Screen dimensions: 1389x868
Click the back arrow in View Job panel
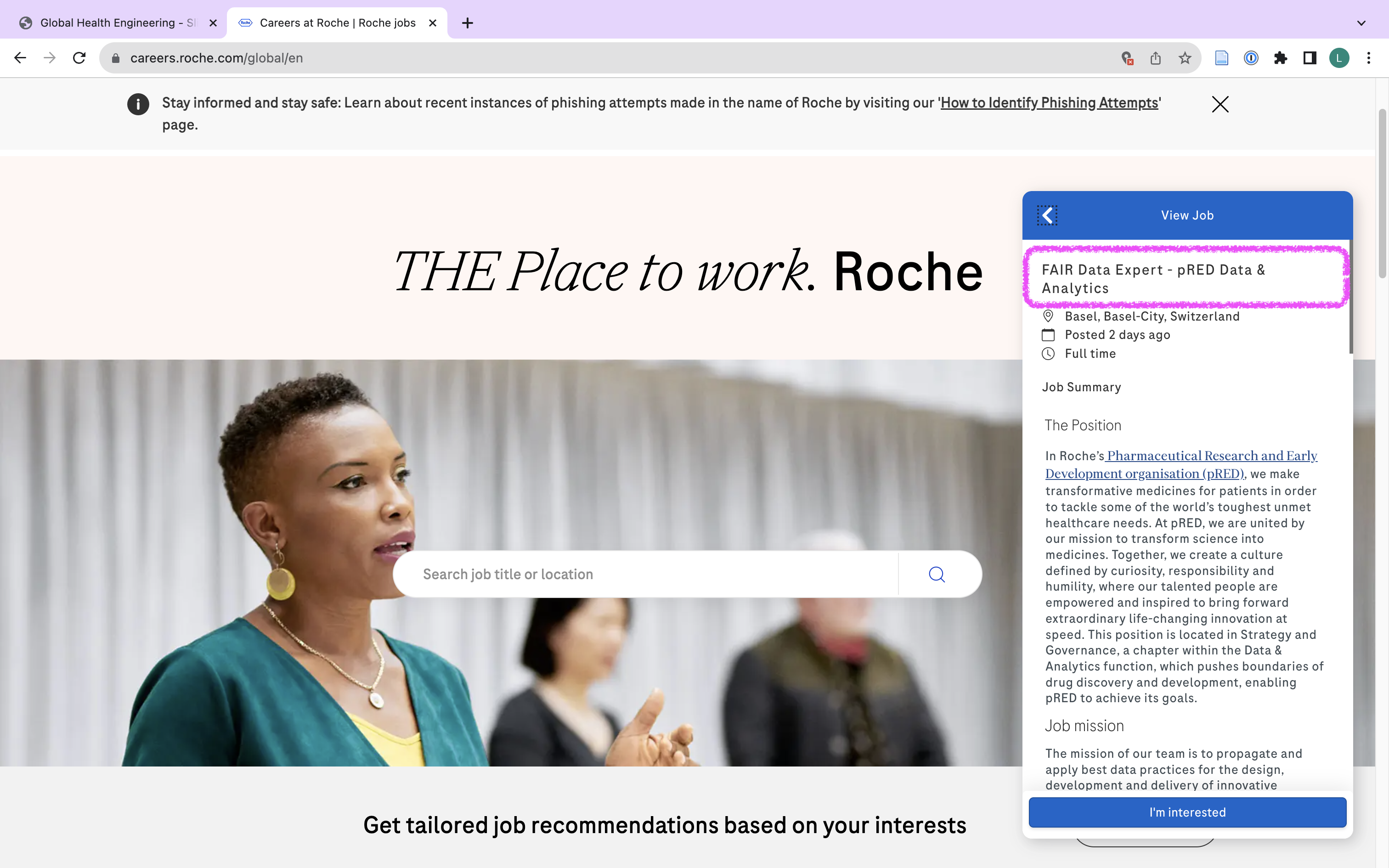(x=1047, y=215)
